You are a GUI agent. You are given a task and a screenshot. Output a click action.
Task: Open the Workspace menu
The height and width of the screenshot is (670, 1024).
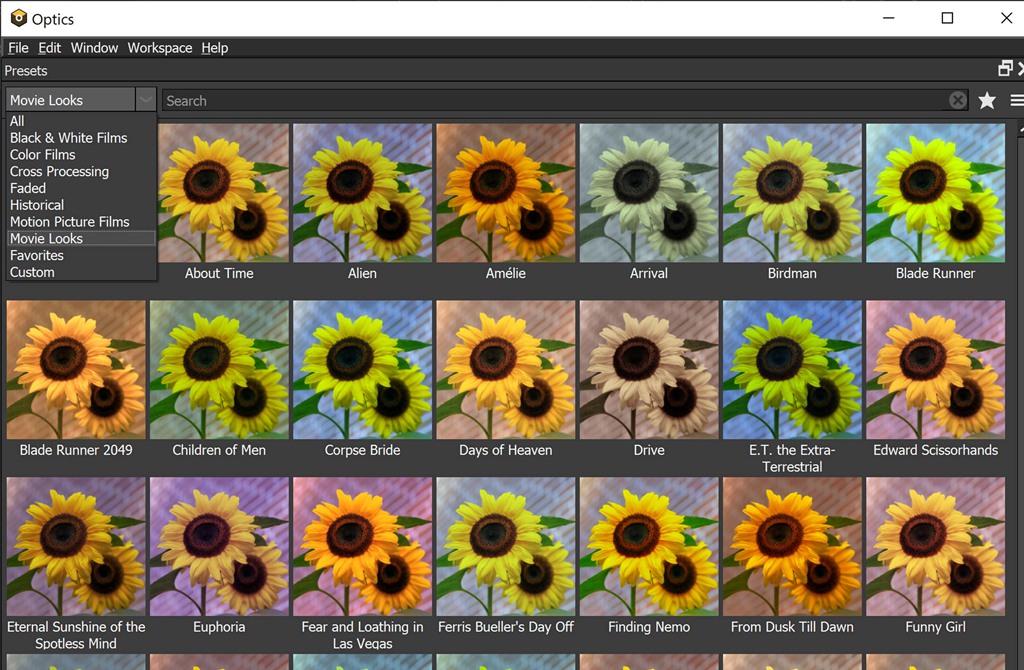point(160,48)
